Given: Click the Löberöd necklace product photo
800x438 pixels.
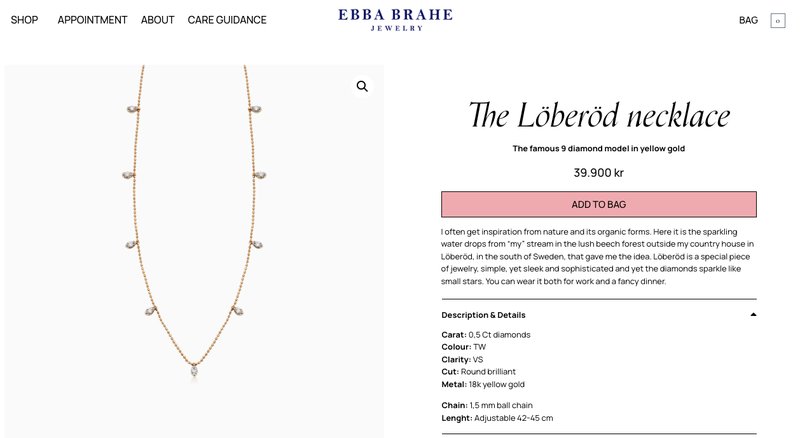Looking at the screenshot, I should (194, 250).
